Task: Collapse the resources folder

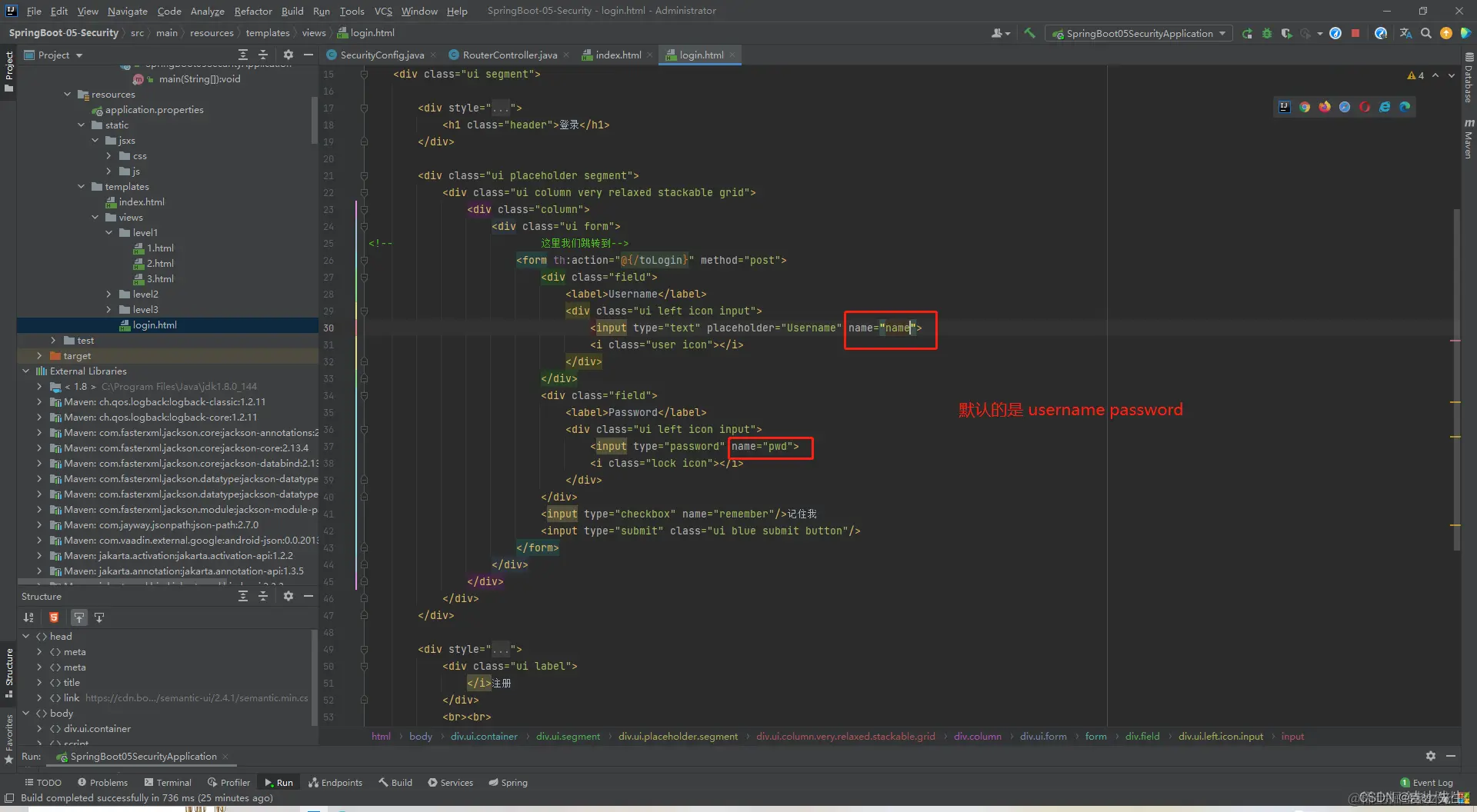Action: coord(68,95)
